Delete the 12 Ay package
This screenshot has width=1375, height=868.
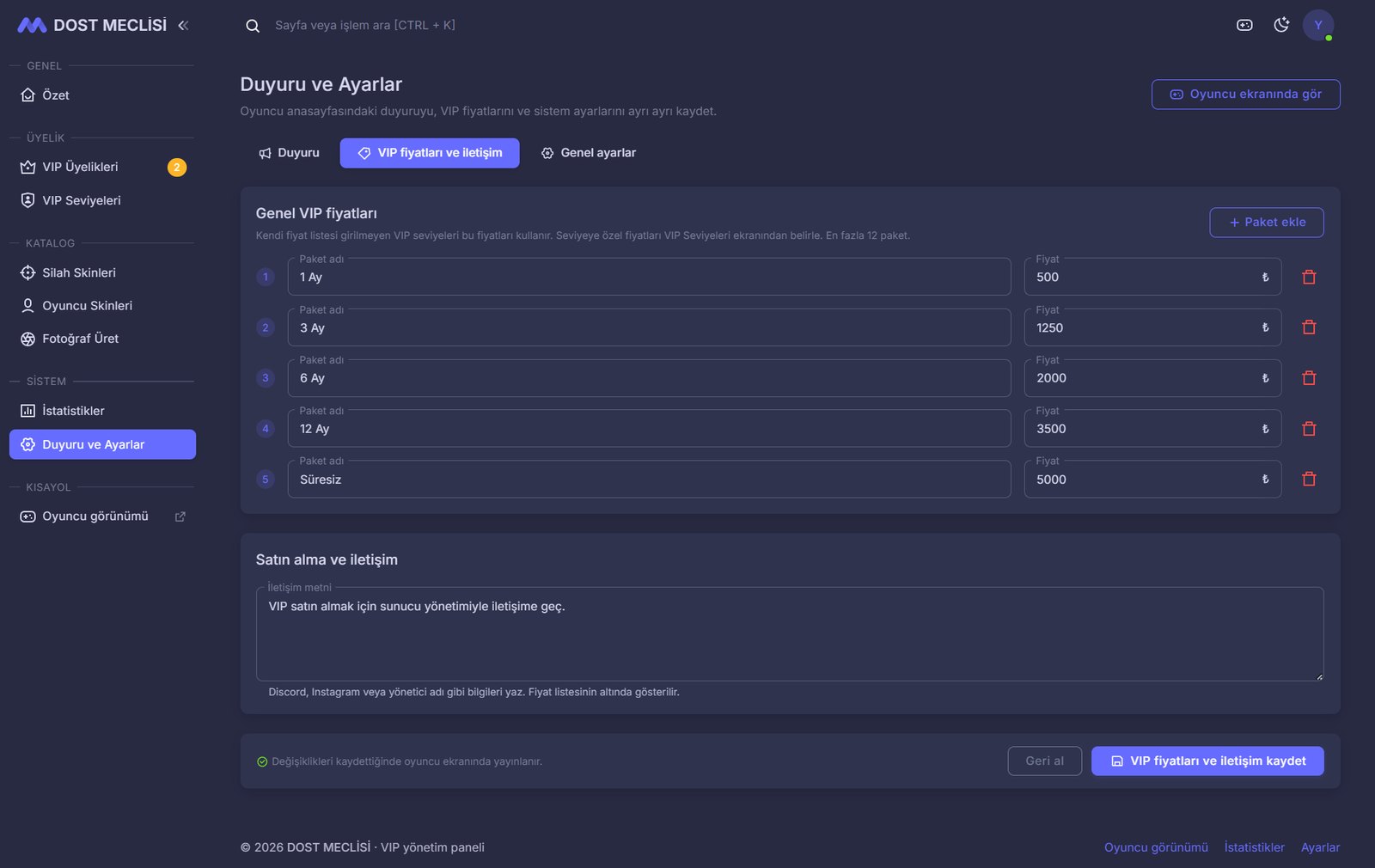click(x=1309, y=429)
